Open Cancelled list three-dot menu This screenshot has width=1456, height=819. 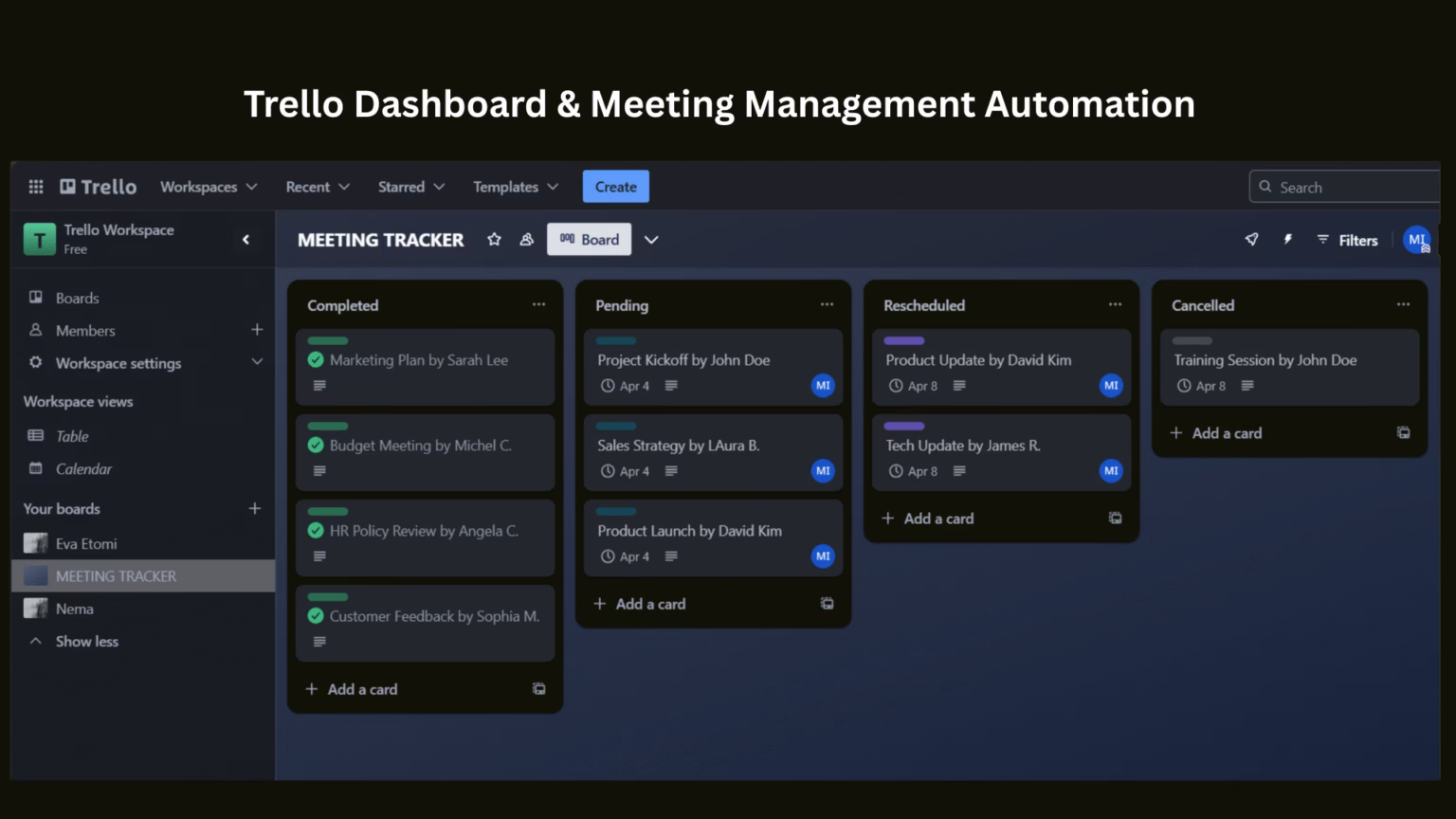point(1403,304)
